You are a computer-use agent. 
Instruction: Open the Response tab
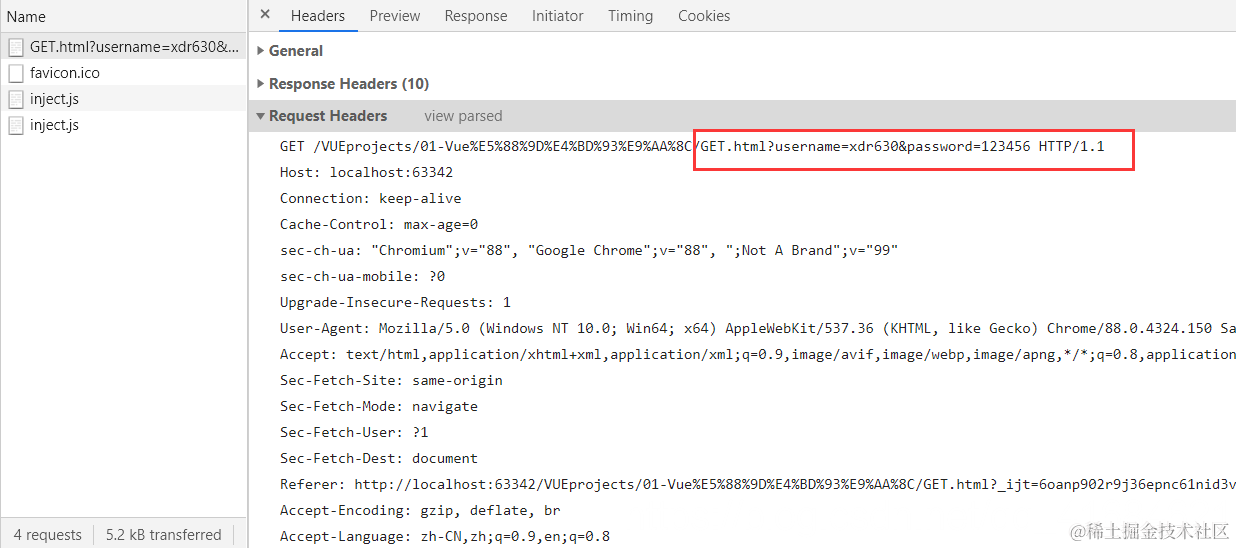[476, 16]
